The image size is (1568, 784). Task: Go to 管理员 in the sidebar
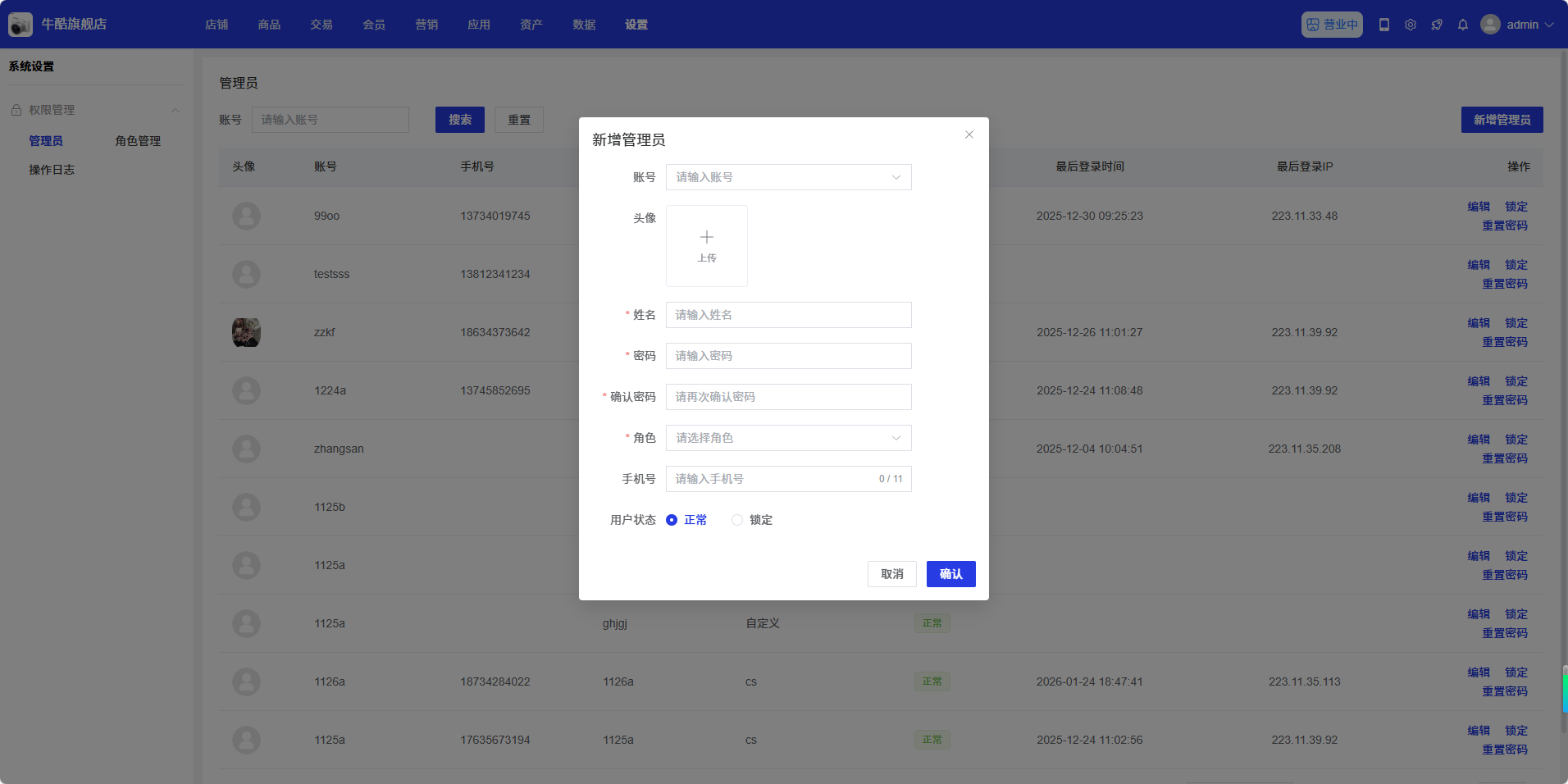(46, 141)
